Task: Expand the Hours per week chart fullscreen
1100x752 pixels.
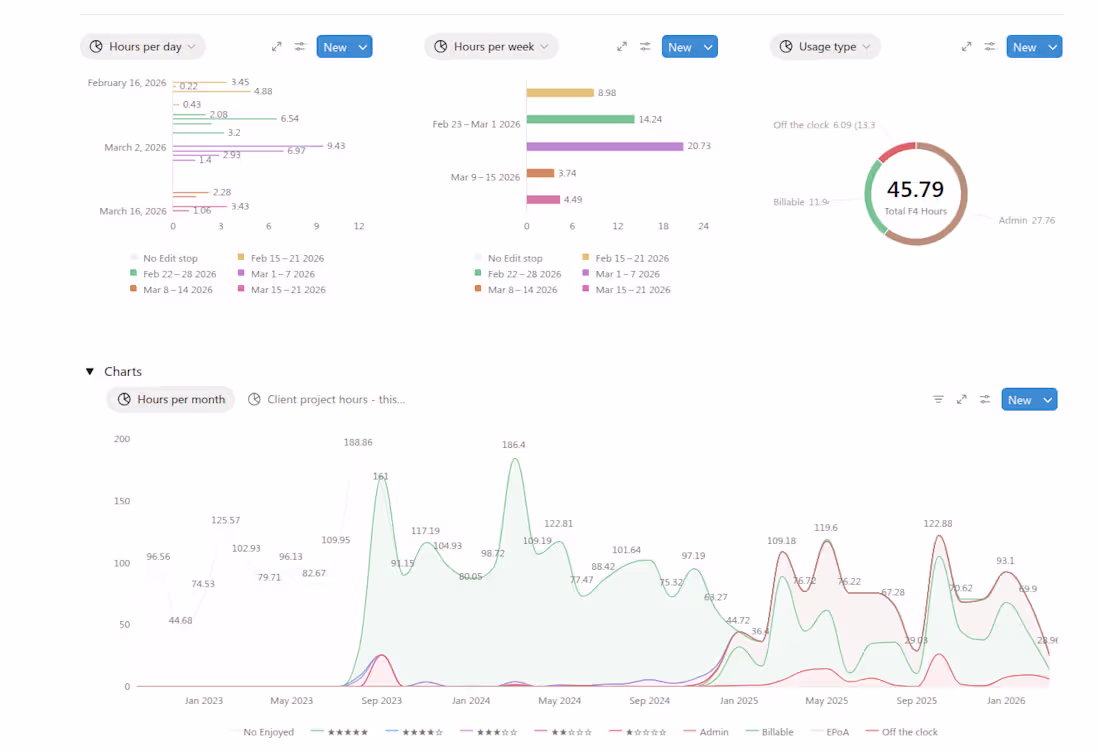Action: [x=622, y=47]
